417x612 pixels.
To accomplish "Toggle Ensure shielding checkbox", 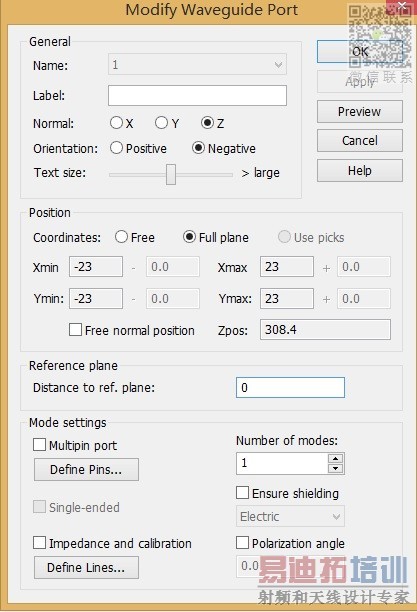I will click(242, 493).
